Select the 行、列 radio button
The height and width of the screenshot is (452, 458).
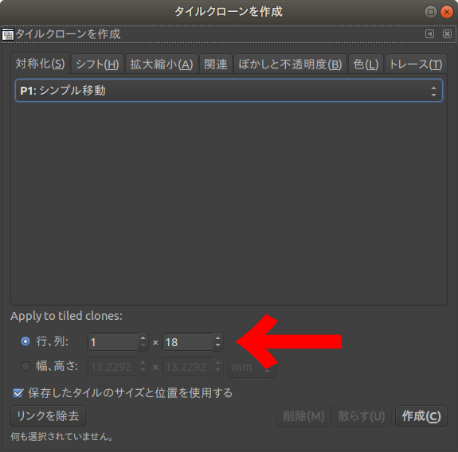(x=25, y=342)
